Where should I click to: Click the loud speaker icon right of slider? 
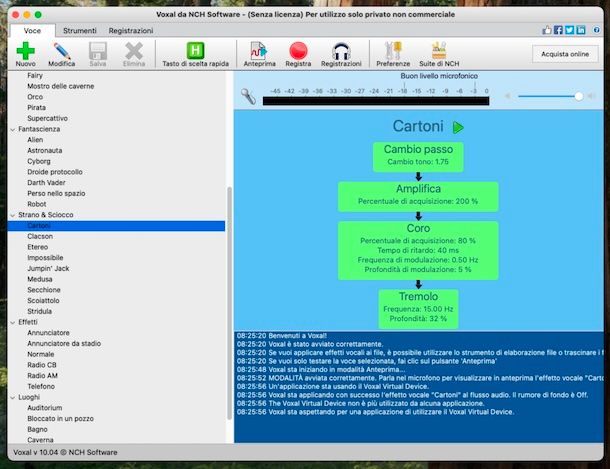click(591, 96)
